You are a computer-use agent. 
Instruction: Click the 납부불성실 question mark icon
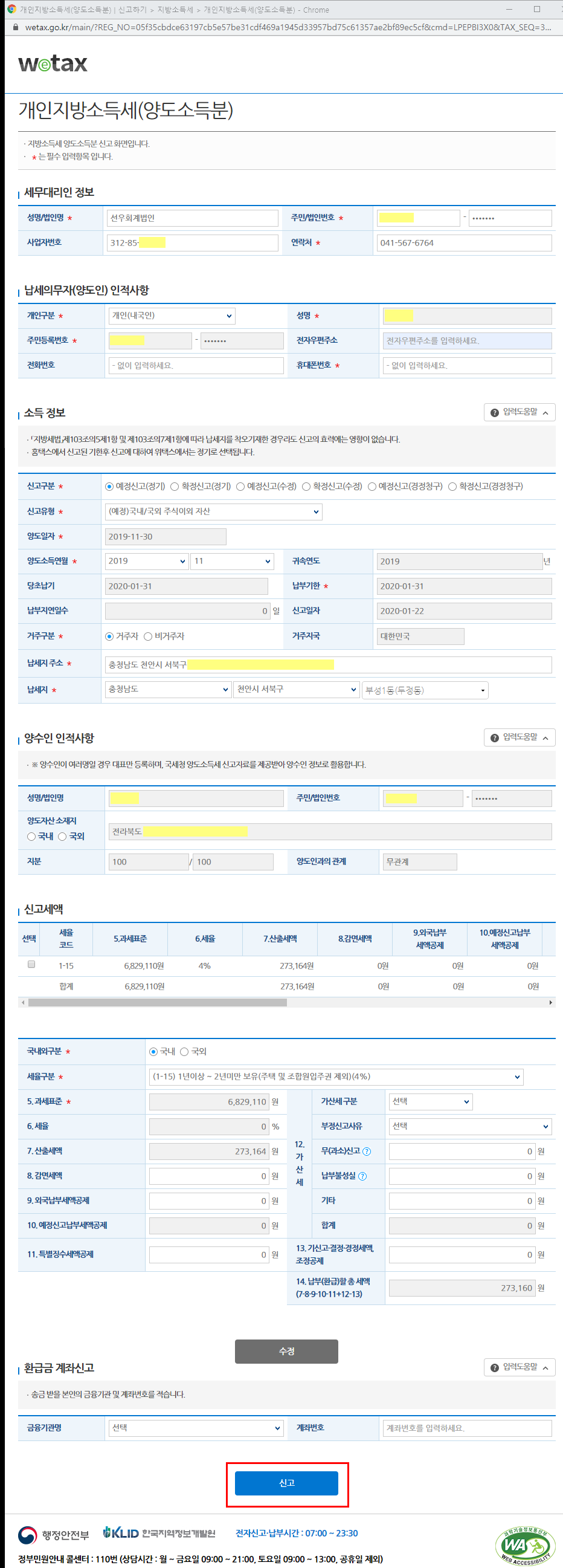[362, 1177]
